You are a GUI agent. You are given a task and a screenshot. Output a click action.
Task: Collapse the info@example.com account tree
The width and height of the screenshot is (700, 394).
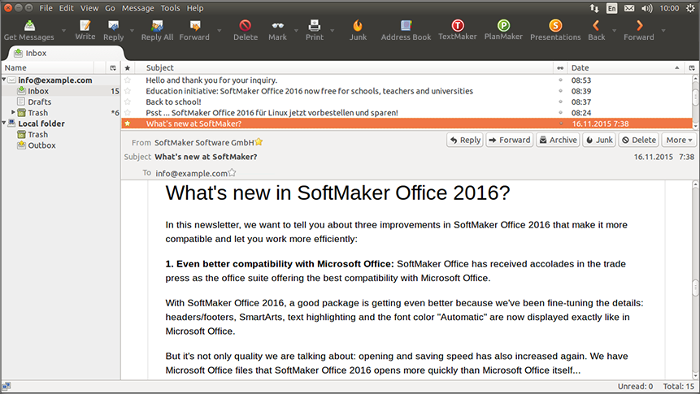click(x=4, y=79)
